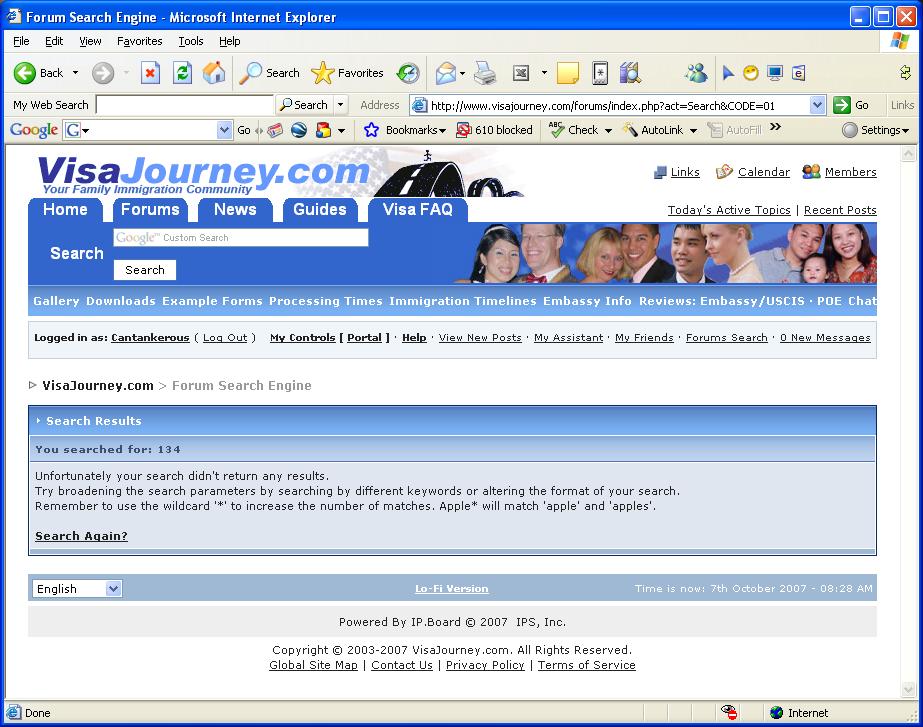Open the IE Search pane
Image resolution: width=923 pixels, height=727 pixels.
pos(270,73)
